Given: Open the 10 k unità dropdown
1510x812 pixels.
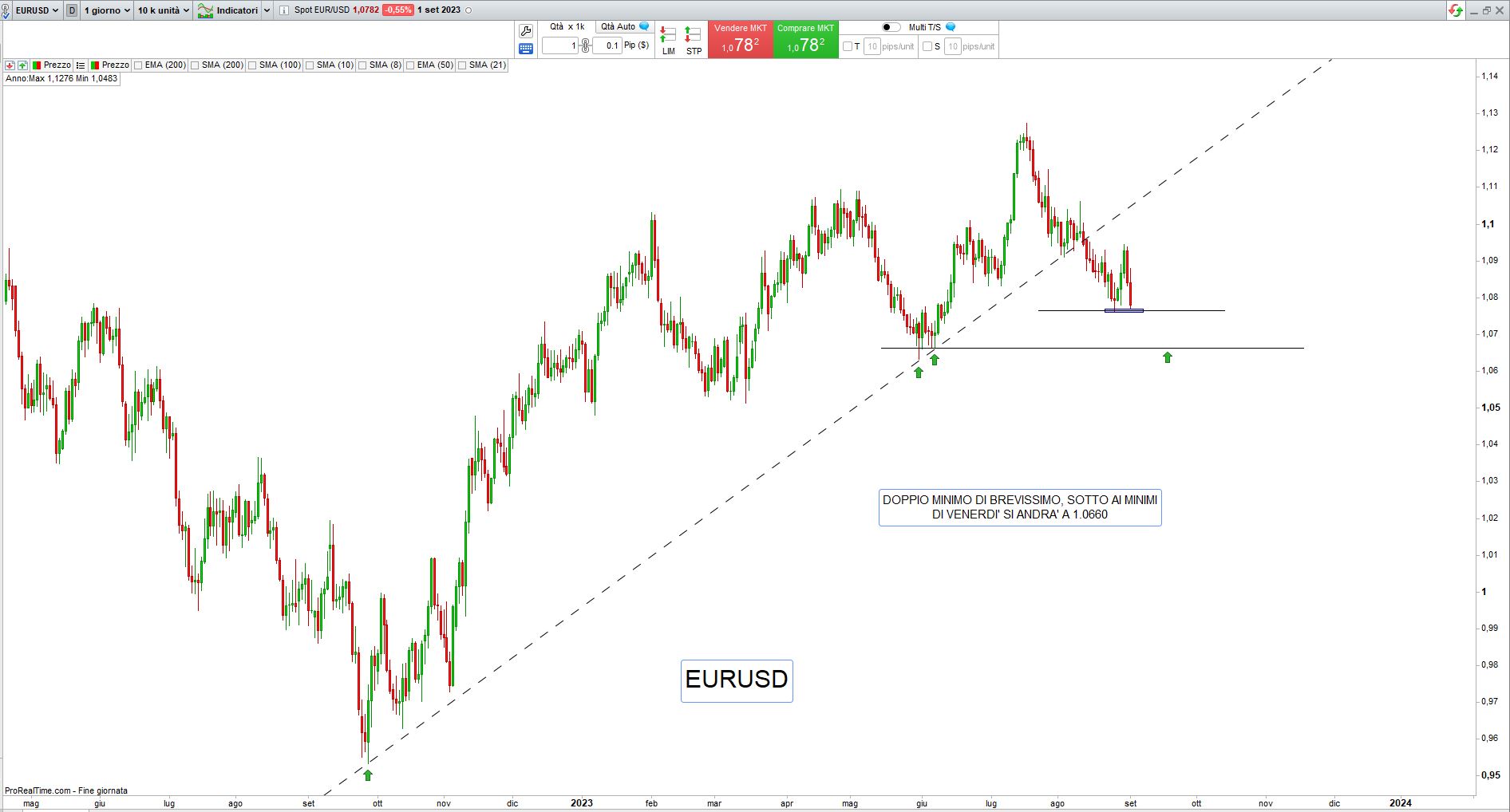Looking at the screenshot, I should click(163, 10).
